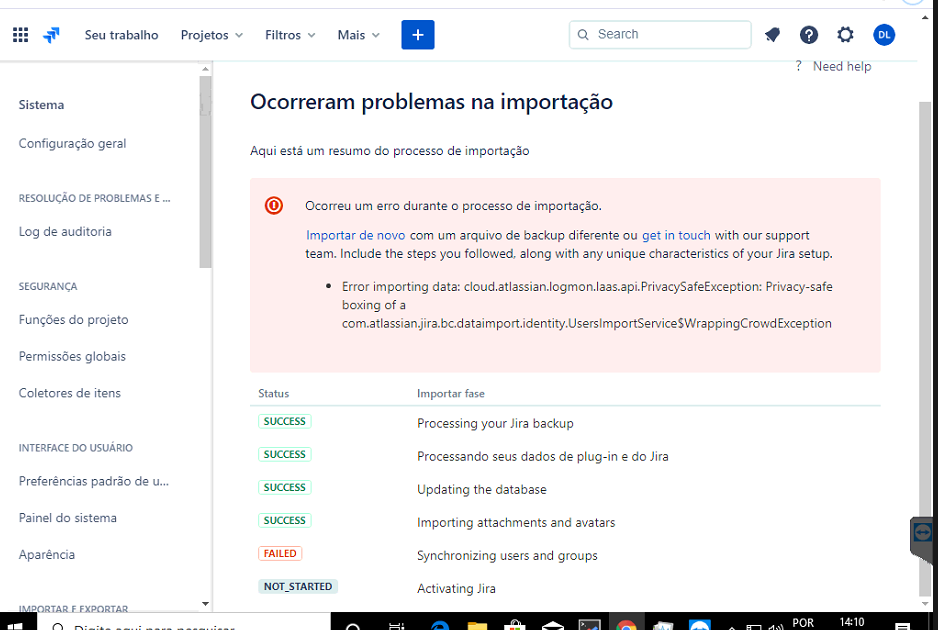Open help using the question mark icon
Screen dimensions: 938x630
coord(808,34)
